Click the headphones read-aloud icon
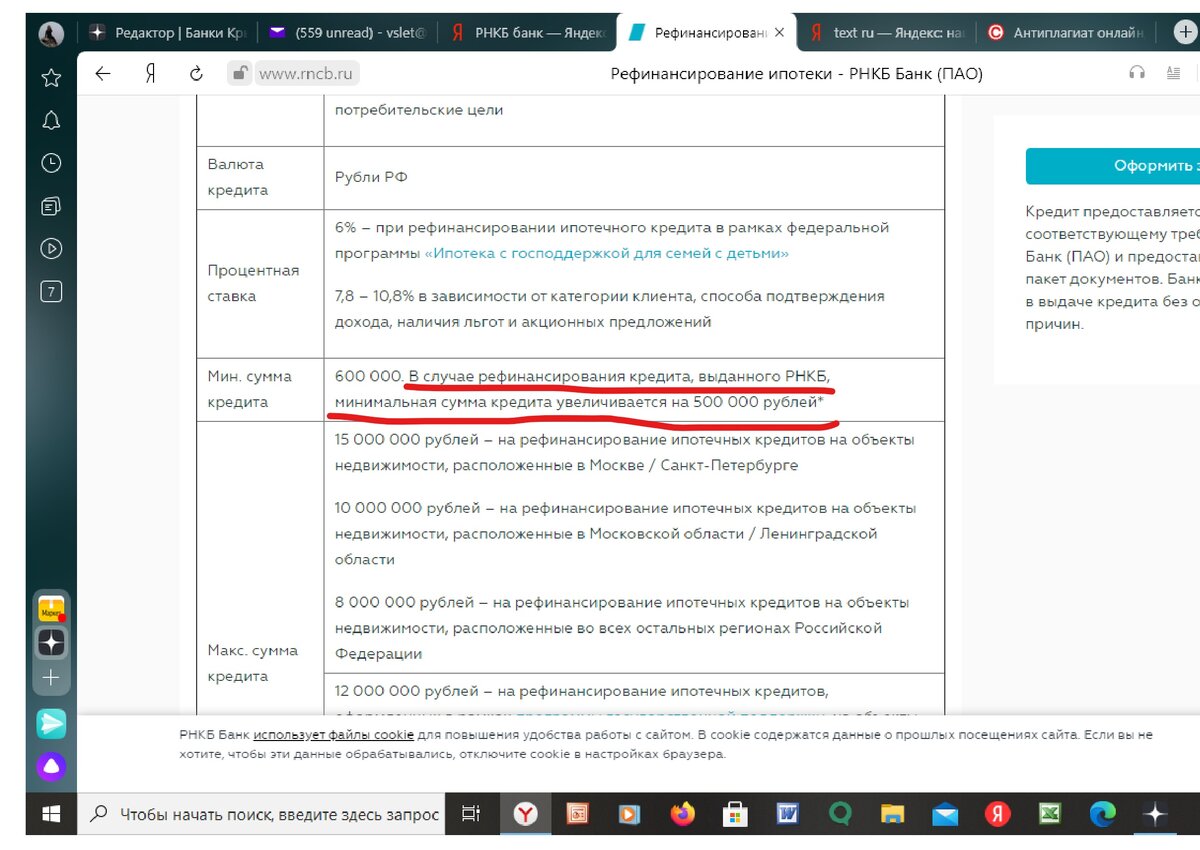The height and width of the screenshot is (850, 1200). click(1137, 73)
